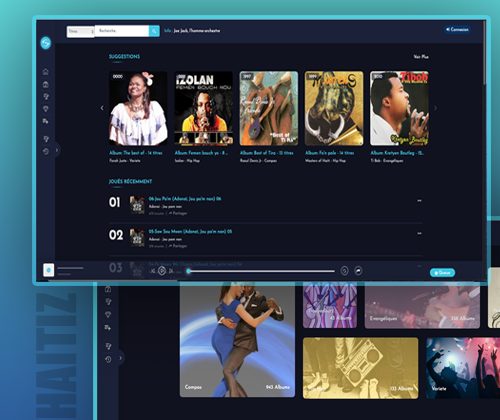This screenshot has width=500, height=420.
Task: Open the options menu for track 02
Action: (419, 233)
